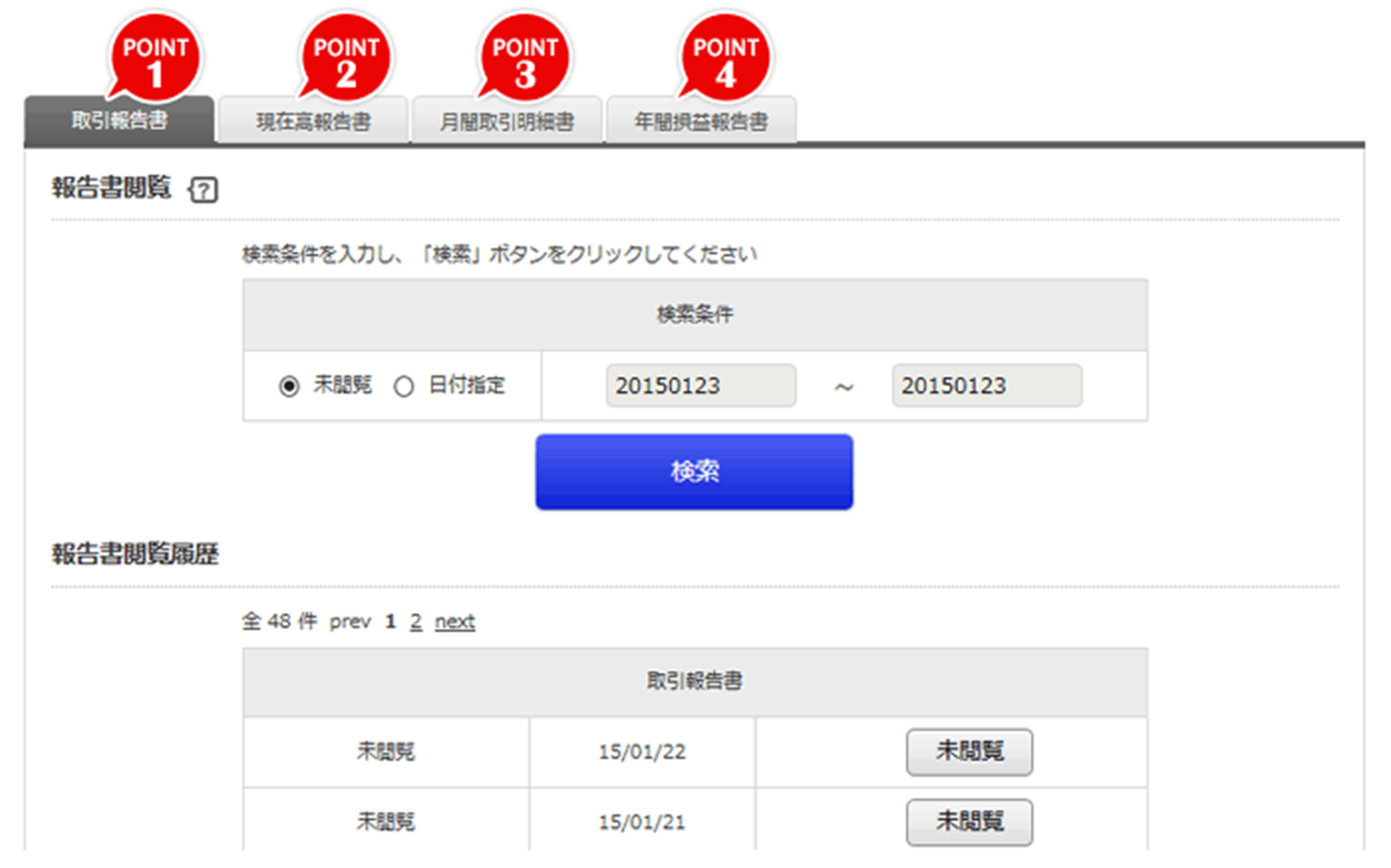Viewport: 1391px width, 868px height.
Task: Click the red POINT 3 badge
Action: [x=525, y=59]
